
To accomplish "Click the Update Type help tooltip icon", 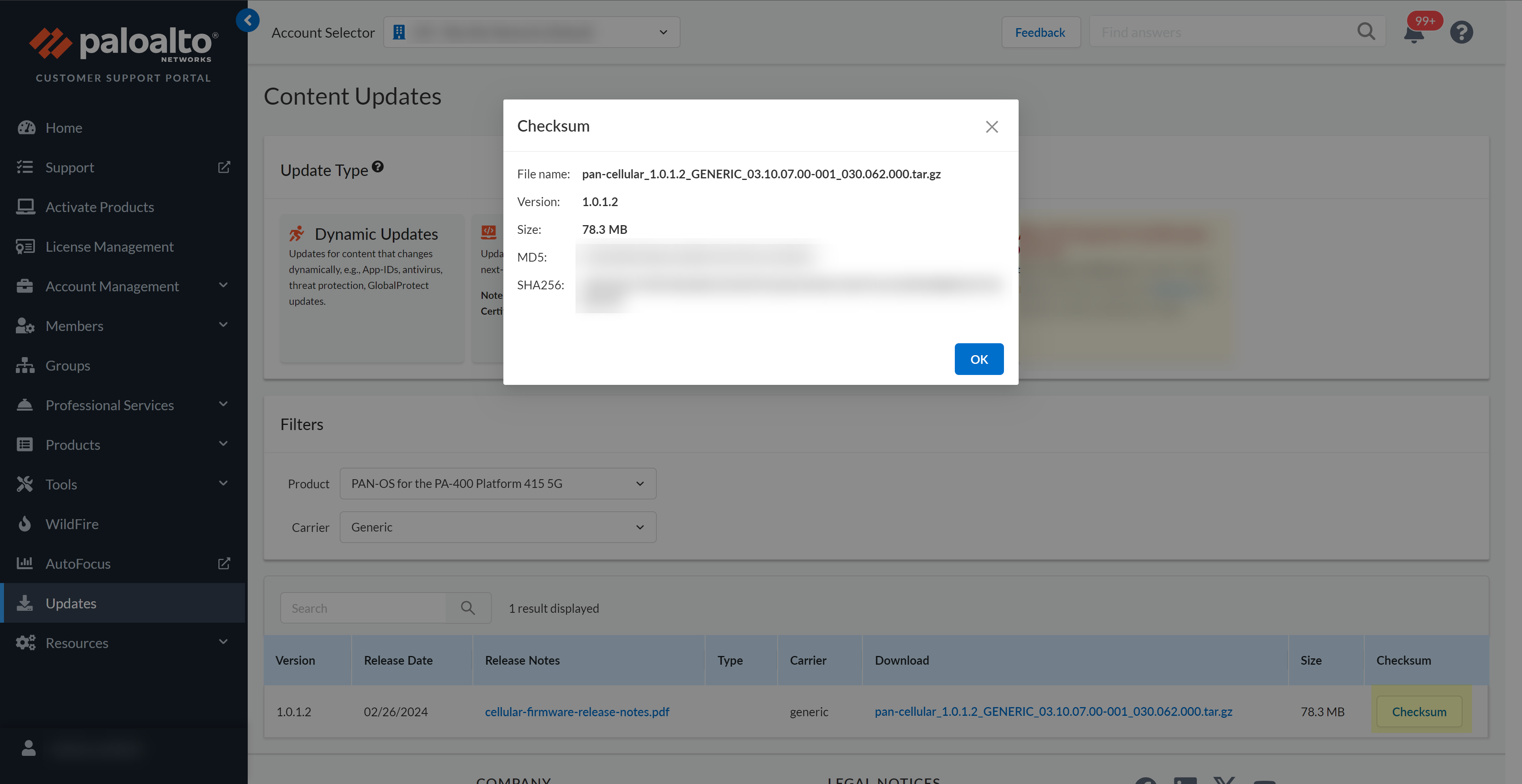I will (378, 167).
